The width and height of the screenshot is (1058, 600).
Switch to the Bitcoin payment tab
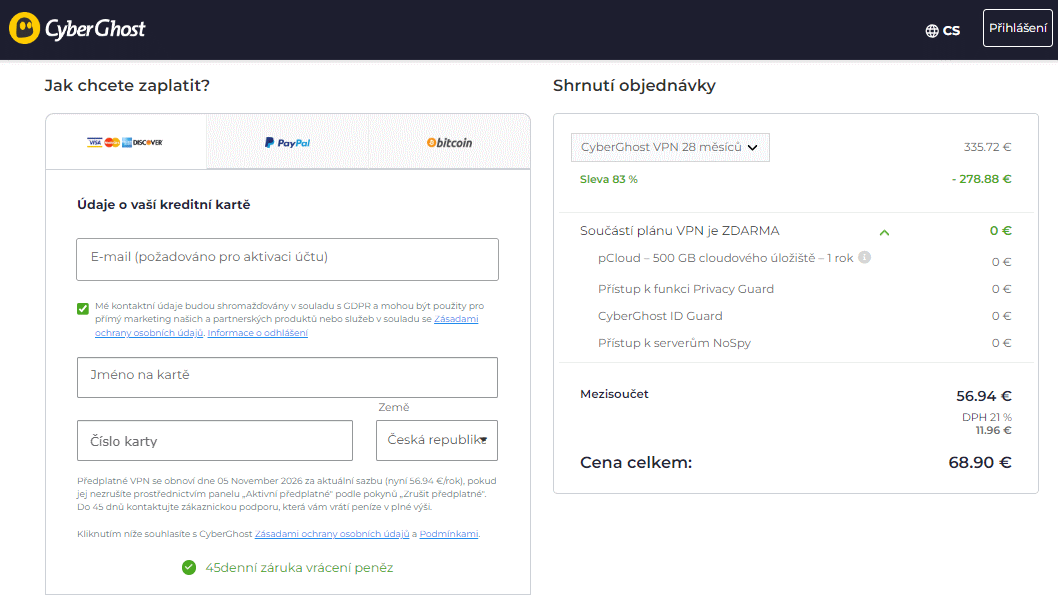(x=446, y=142)
